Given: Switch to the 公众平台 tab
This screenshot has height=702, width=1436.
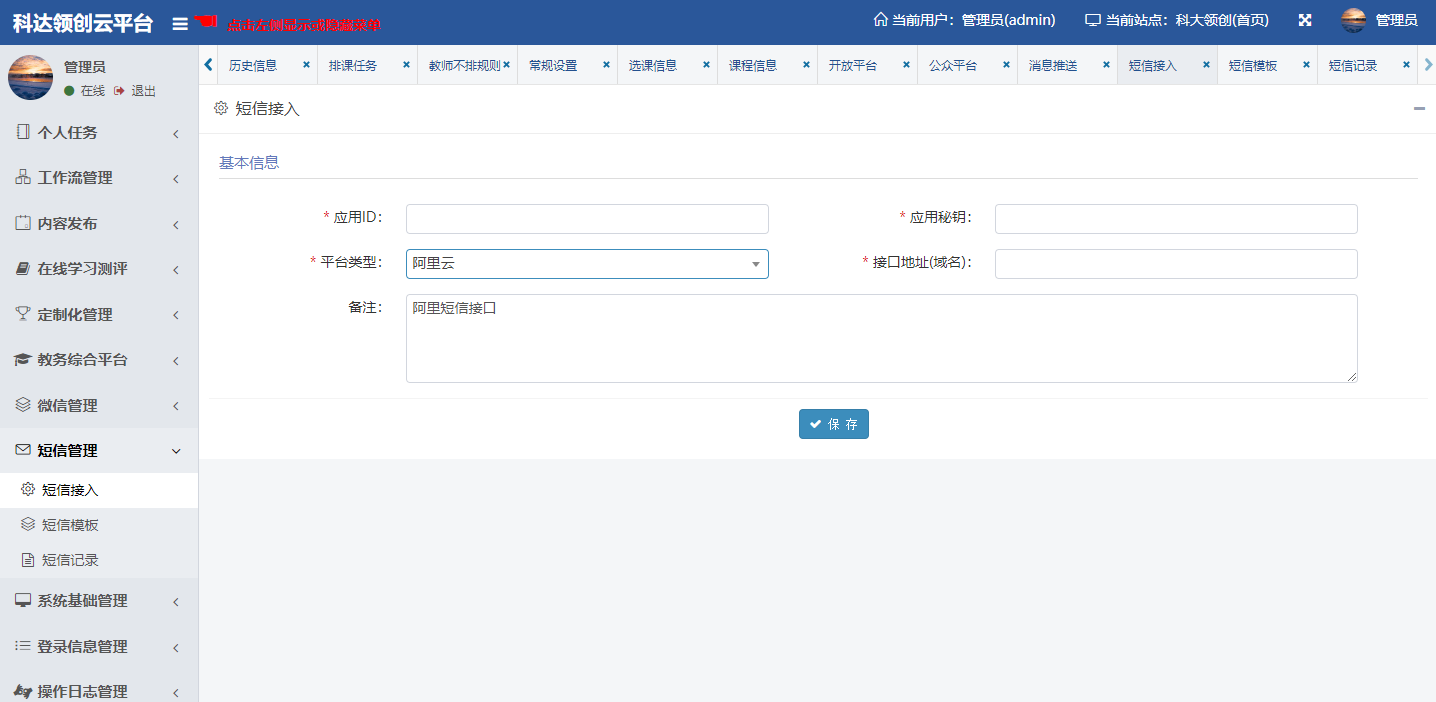Looking at the screenshot, I should click(953, 65).
